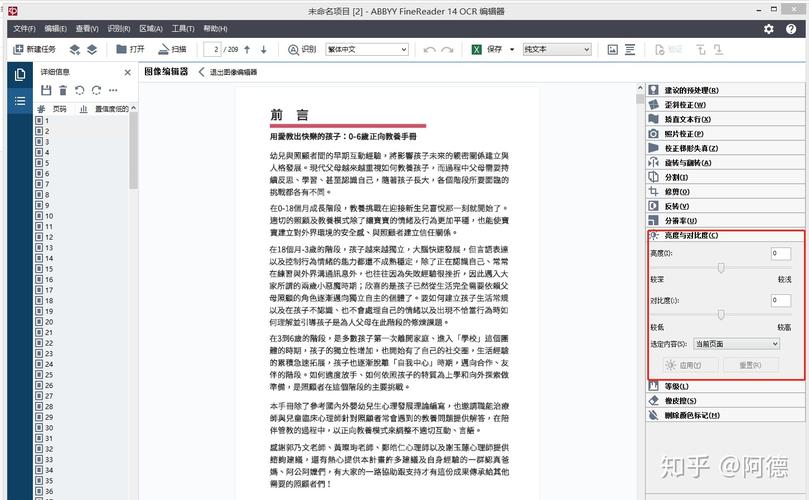This screenshot has width=809, height=500.
Task: Expand the 修剪(O) crop section
Action: (724, 191)
